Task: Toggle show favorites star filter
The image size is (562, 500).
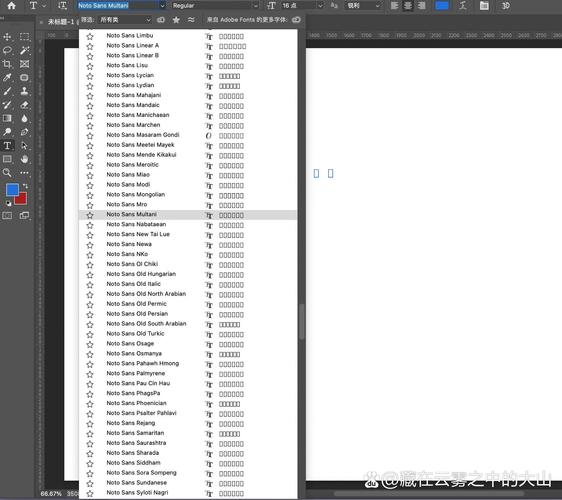Action: (176, 20)
